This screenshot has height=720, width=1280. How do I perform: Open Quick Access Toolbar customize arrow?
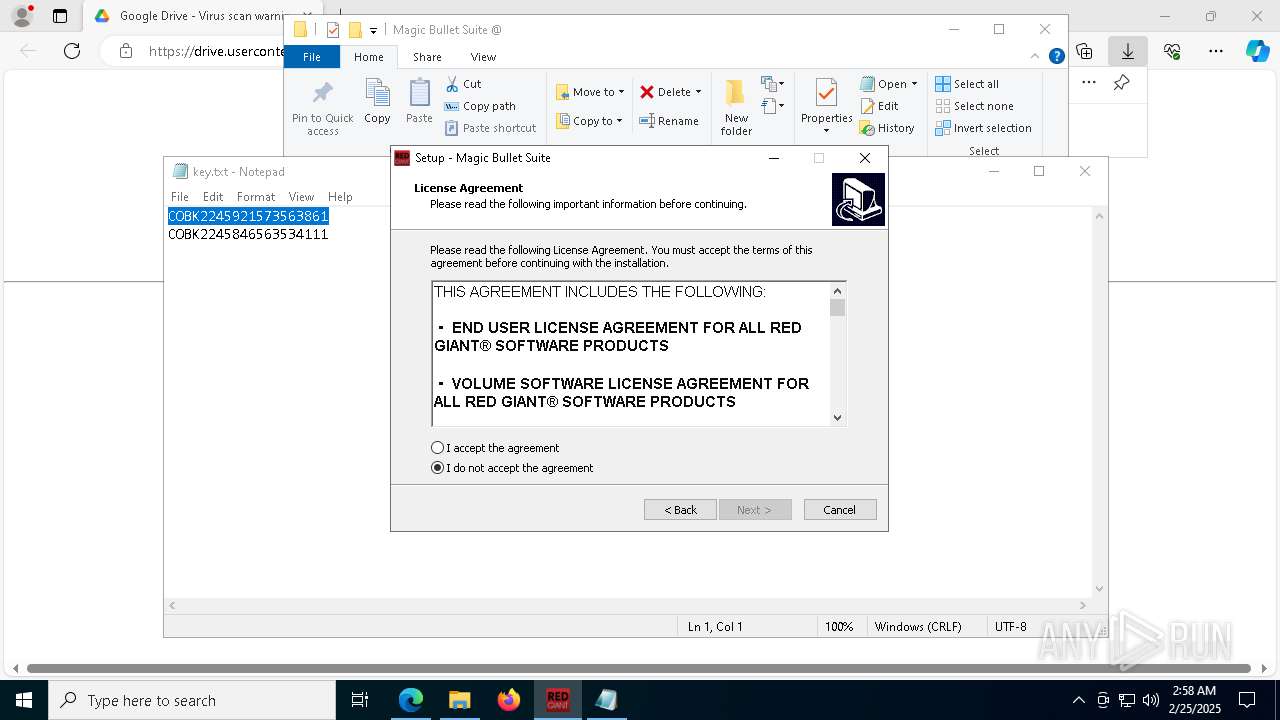pyautogui.click(x=373, y=30)
